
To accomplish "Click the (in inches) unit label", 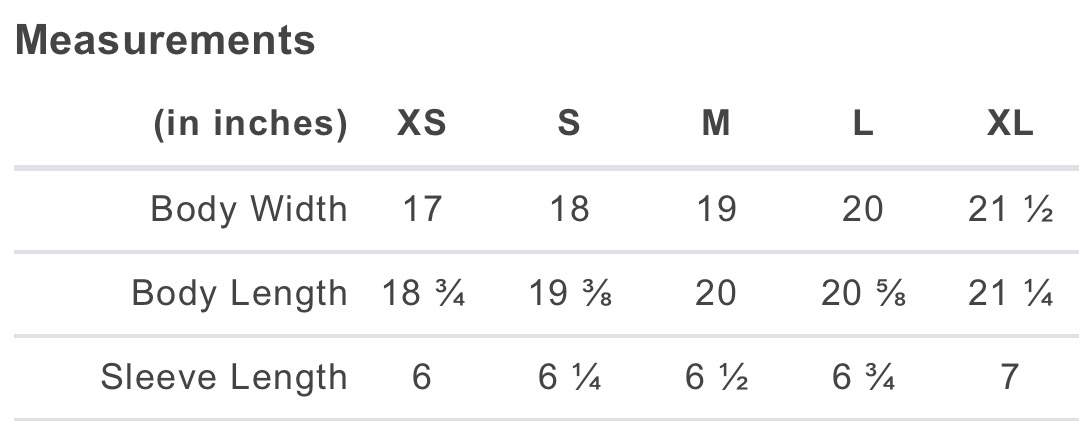I will (x=250, y=124).
